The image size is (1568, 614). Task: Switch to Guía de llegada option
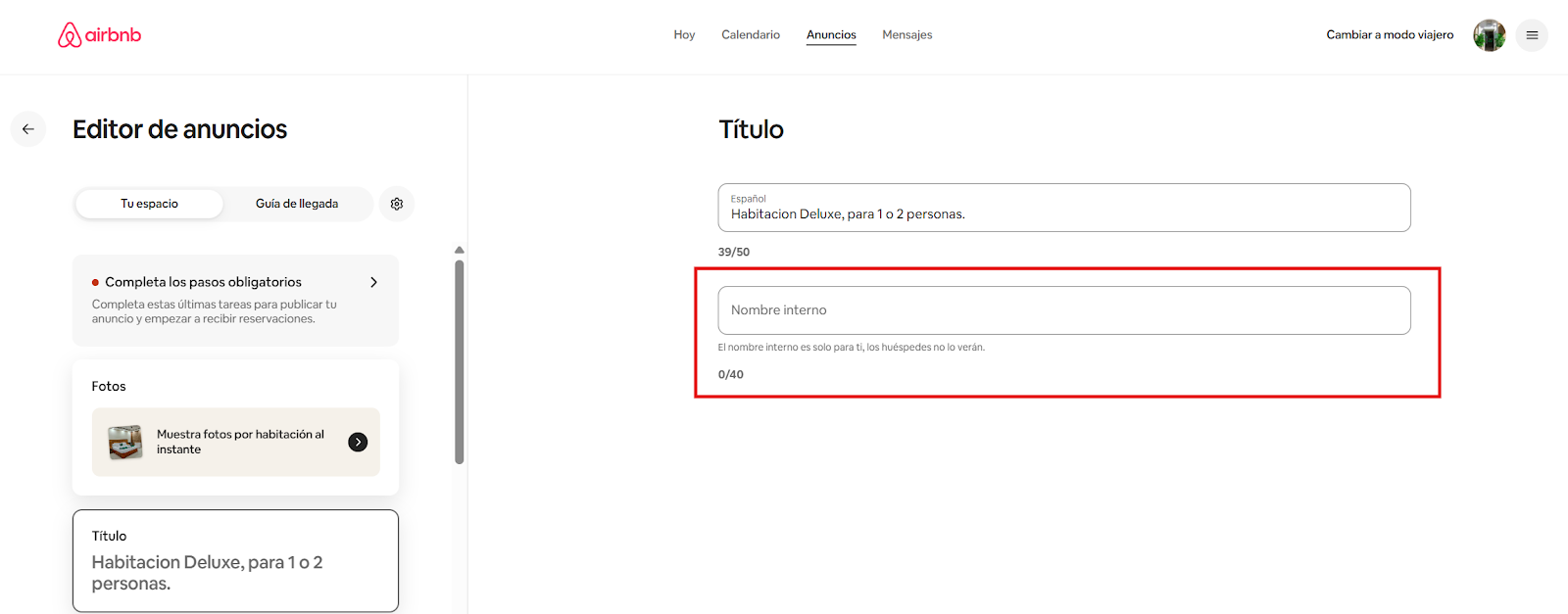[297, 204]
